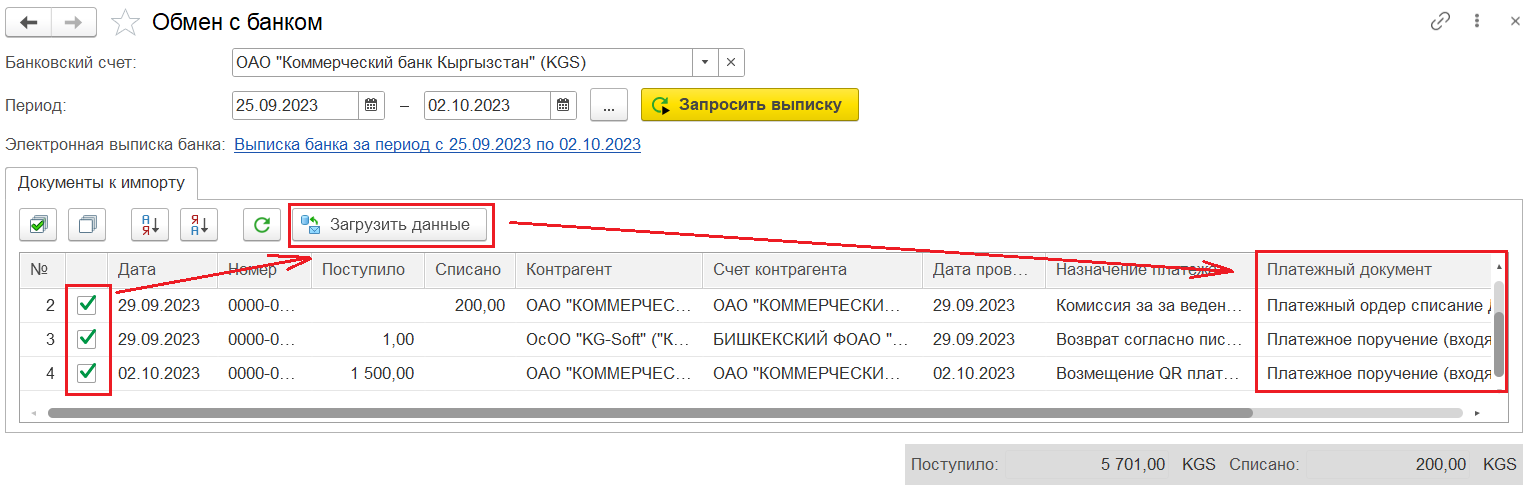Click the check all rows icon
This screenshot has width=1533, height=504.
tap(38, 225)
